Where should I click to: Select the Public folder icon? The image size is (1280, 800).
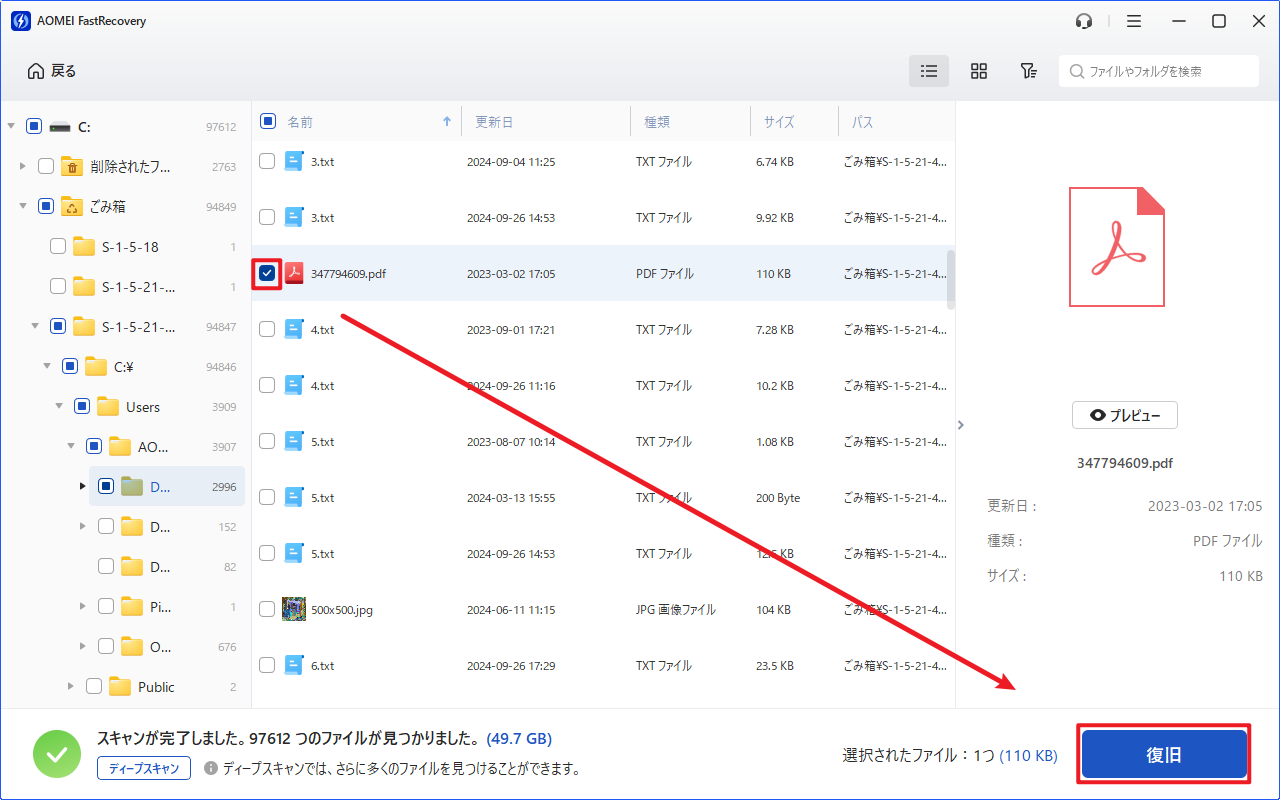click(x=120, y=687)
